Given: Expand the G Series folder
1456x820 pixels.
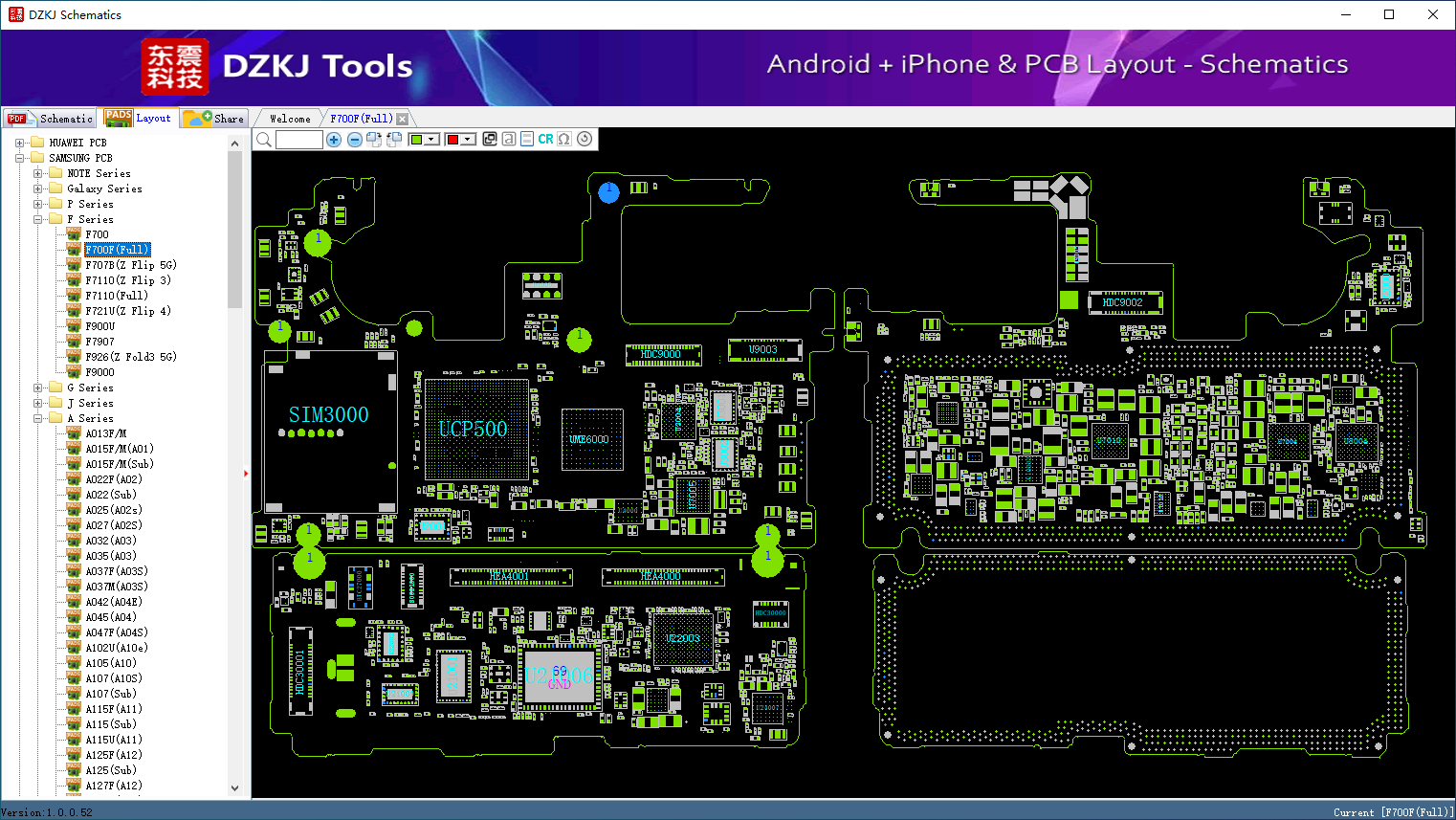Looking at the screenshot, I should click(x=37, y=388).
